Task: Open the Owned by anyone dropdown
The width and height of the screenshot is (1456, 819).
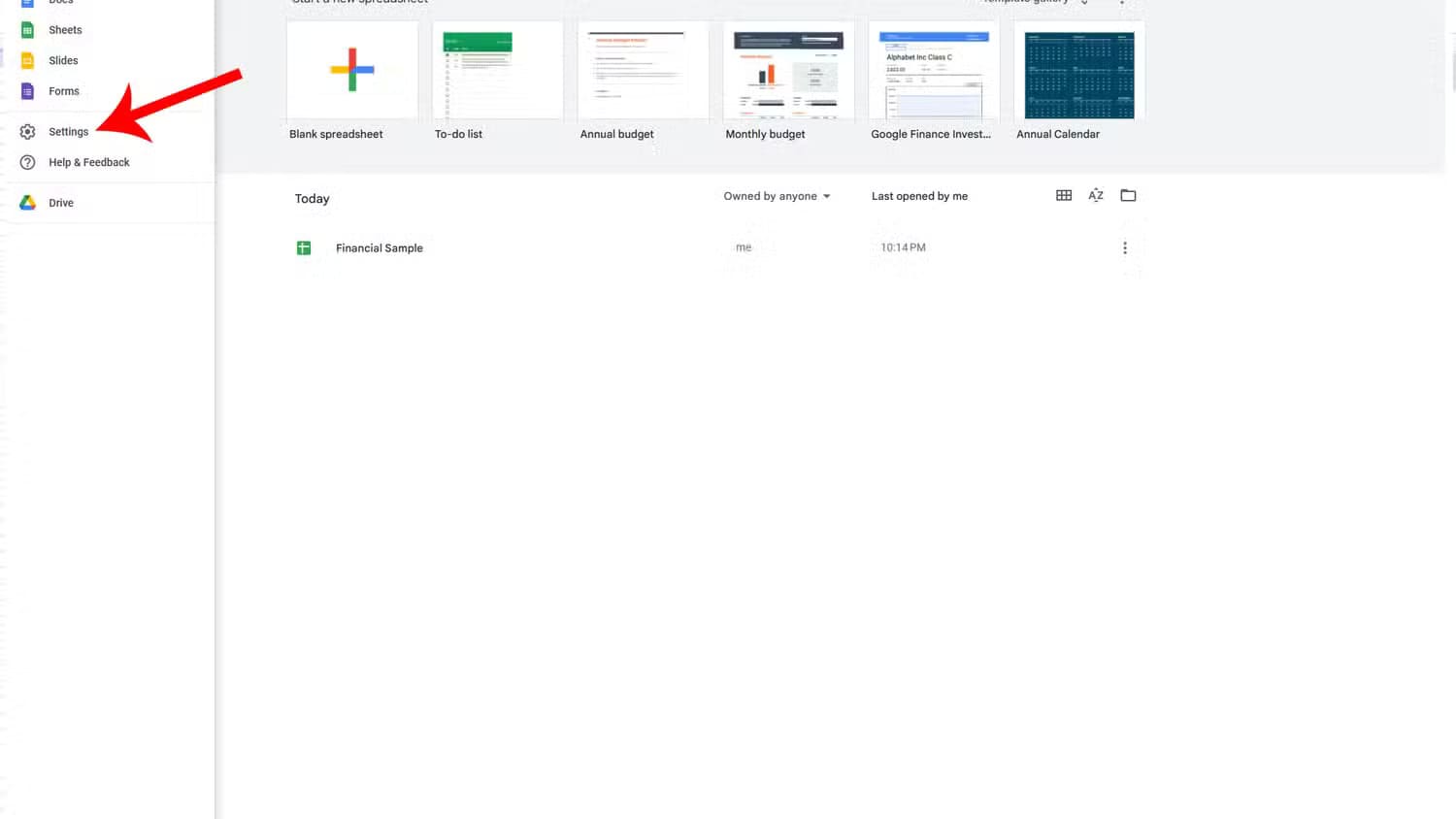Action: 777,196
